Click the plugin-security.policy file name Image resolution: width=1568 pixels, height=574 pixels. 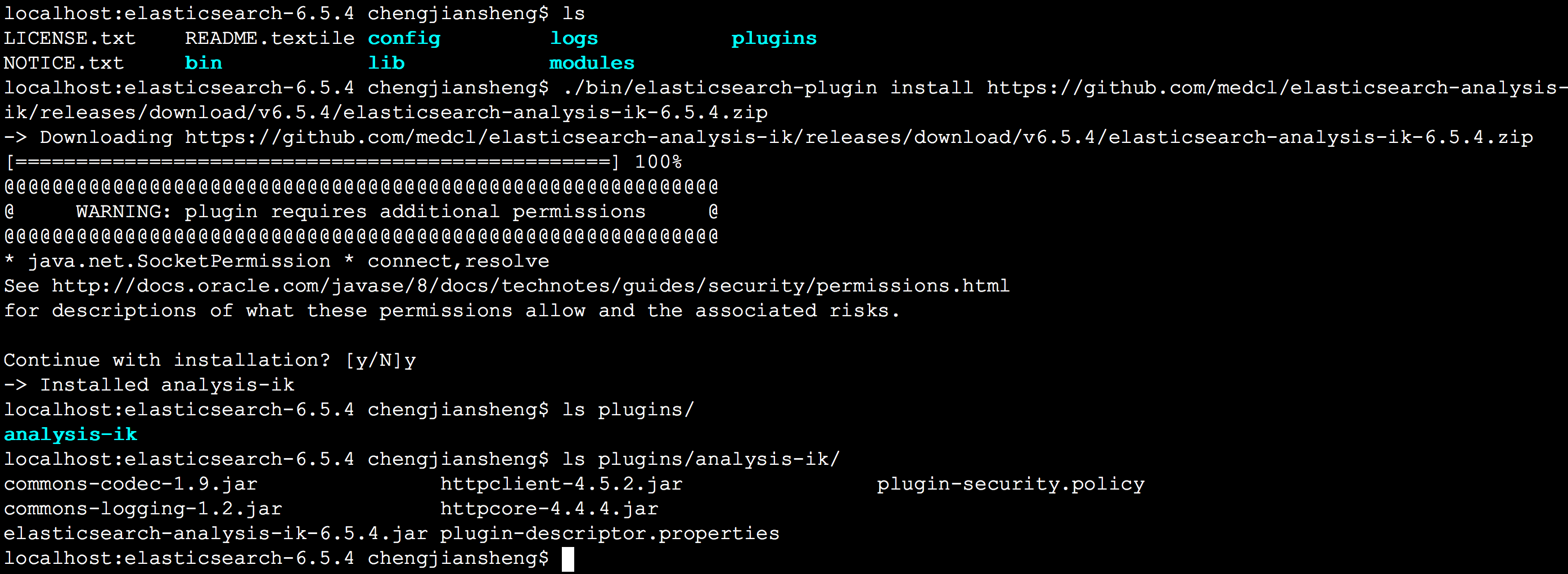point(1011,484)
